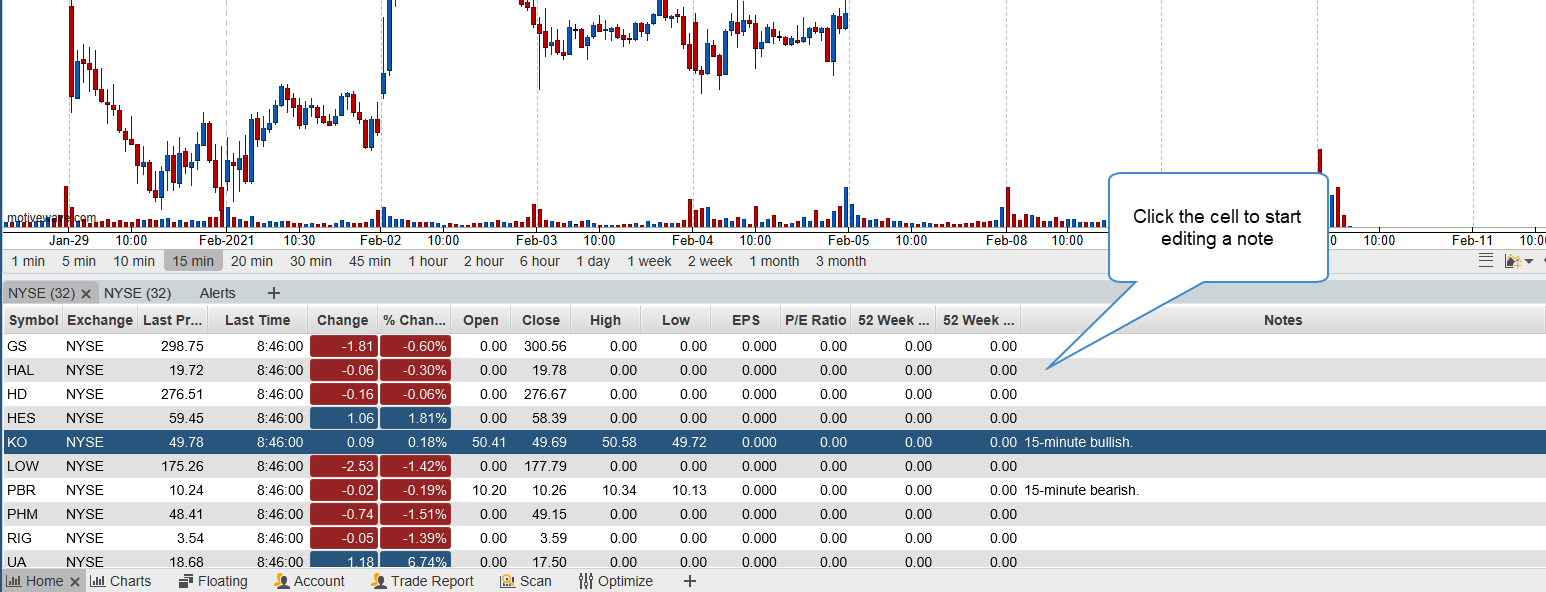Select the 1 day bar size
Image resolution: width=1546 pixels, height=592 pixels.
(x=593, y=261)
